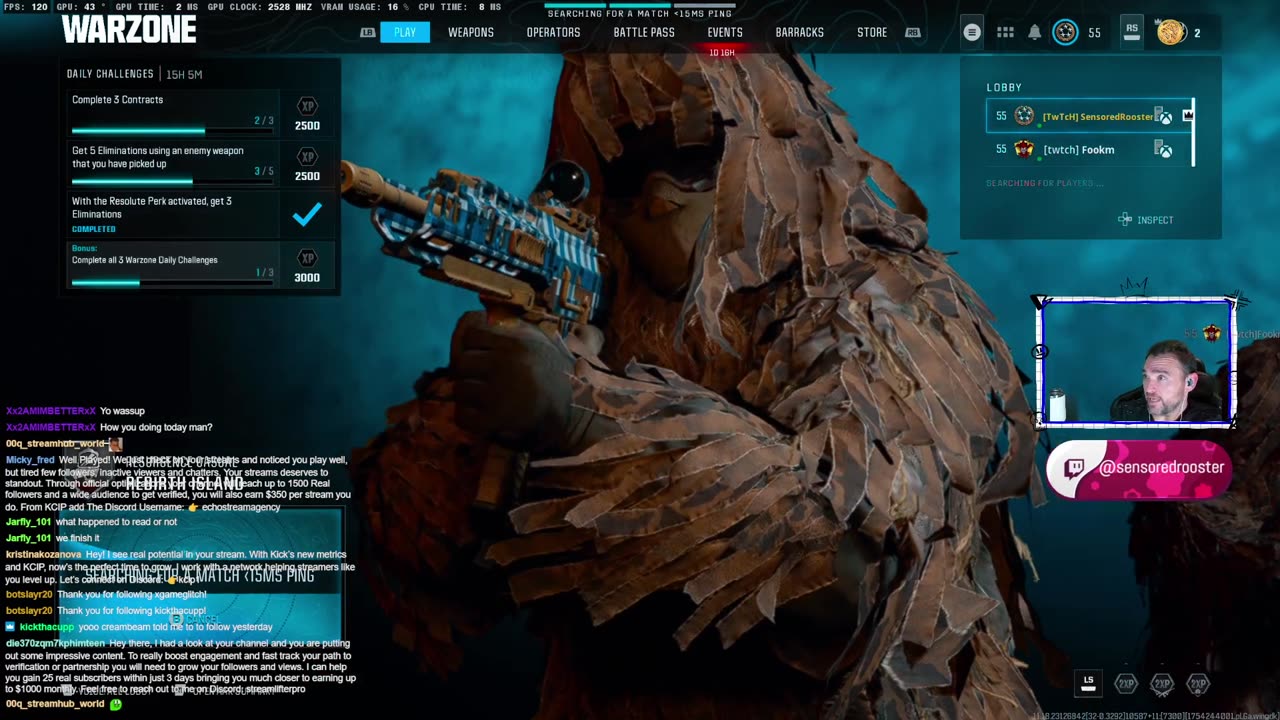Screen dimensions: 1280x720
Task: Click the 15H 5M challenge timer
Action: point(183,74)
